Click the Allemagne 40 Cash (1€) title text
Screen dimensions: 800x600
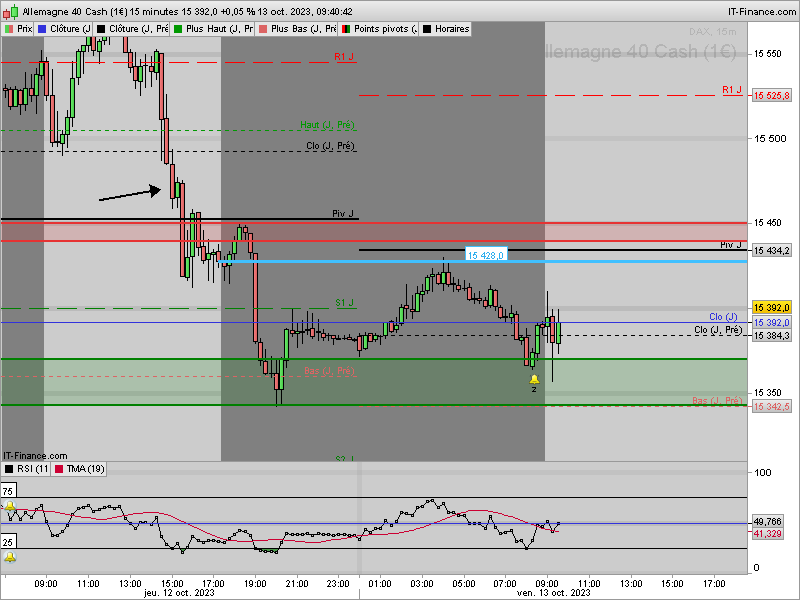click(x=74, y=11)
